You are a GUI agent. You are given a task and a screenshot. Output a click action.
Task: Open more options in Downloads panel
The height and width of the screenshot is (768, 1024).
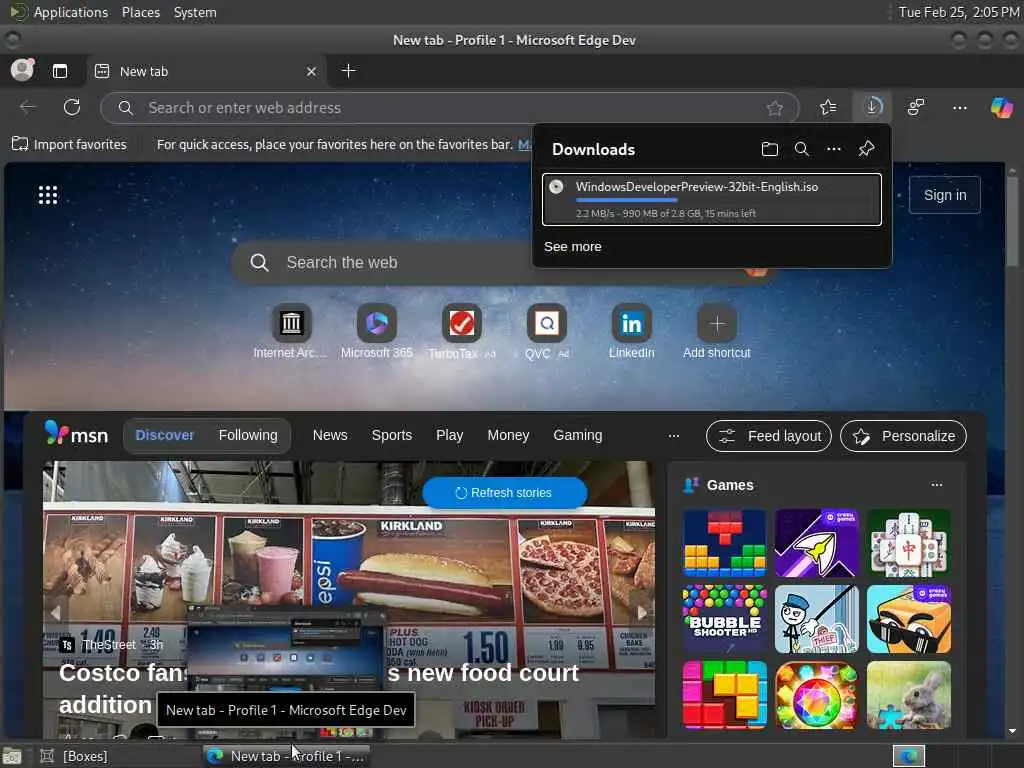point(833,149)
